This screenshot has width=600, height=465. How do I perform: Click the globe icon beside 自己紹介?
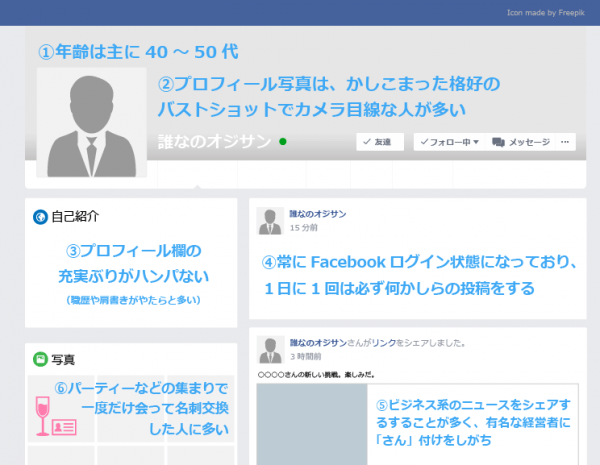[40, 217]
